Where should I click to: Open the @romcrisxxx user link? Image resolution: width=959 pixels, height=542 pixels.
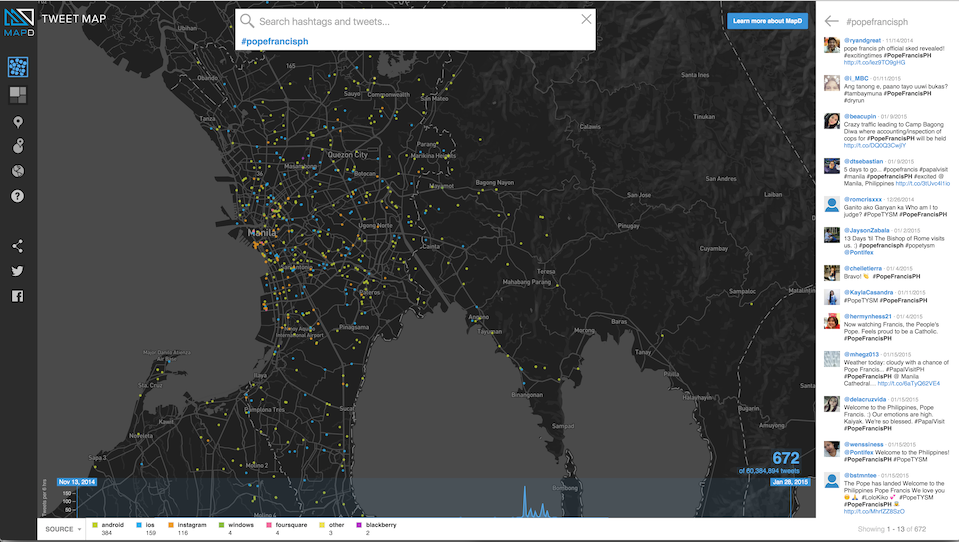click(863, 199)
